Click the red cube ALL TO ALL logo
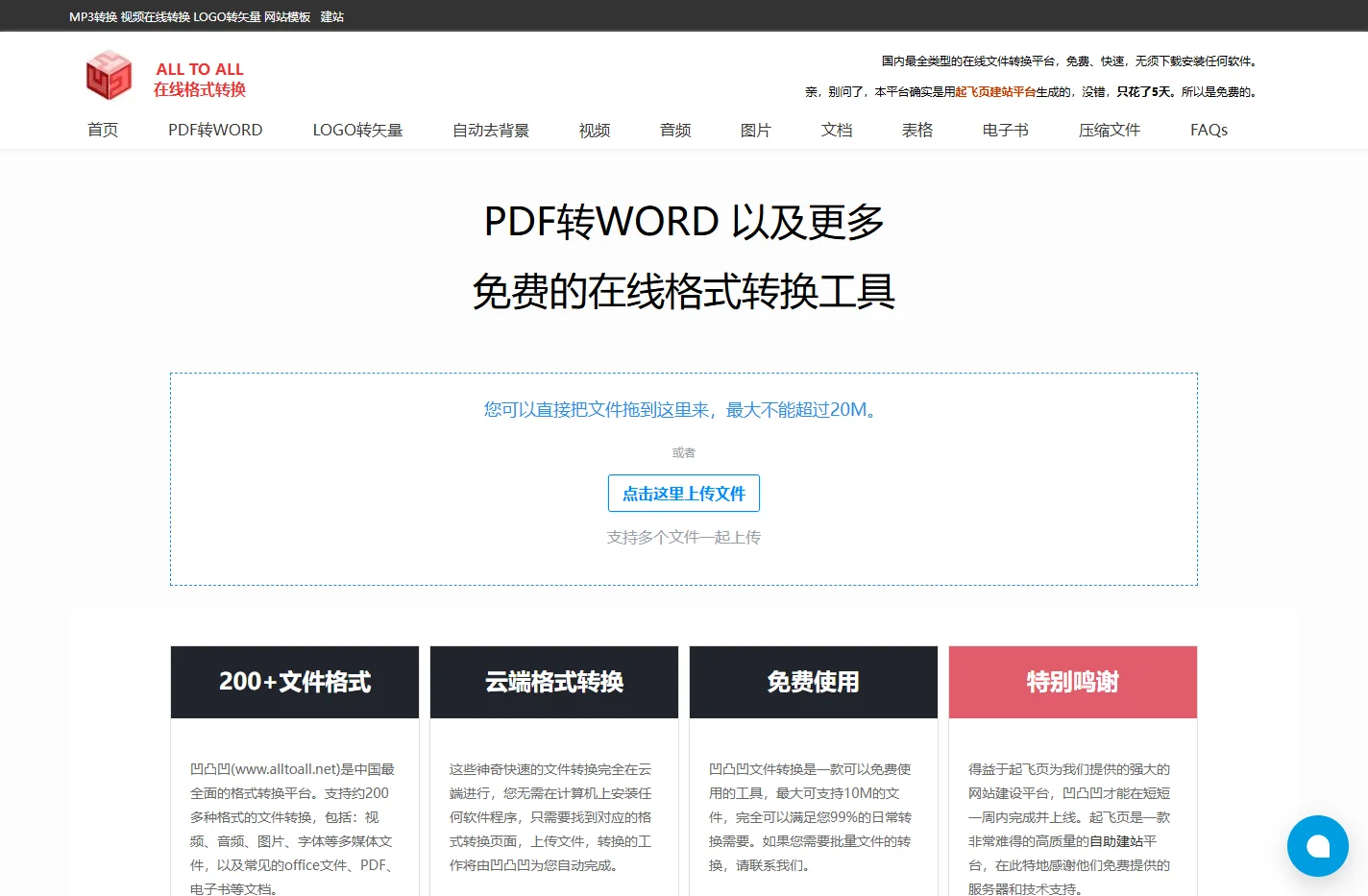 (x=109, y=76)
